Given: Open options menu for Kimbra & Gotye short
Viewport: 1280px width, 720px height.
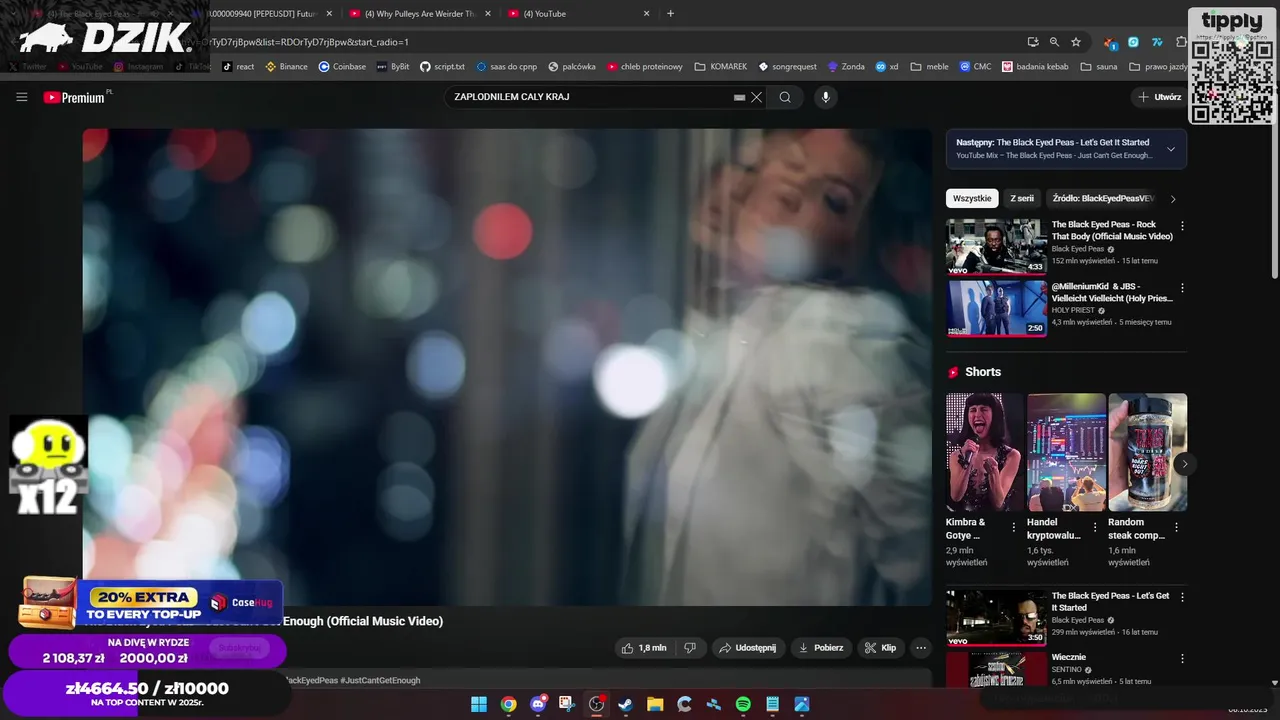Looking at the screenshot, I should tap(1013, 527).
